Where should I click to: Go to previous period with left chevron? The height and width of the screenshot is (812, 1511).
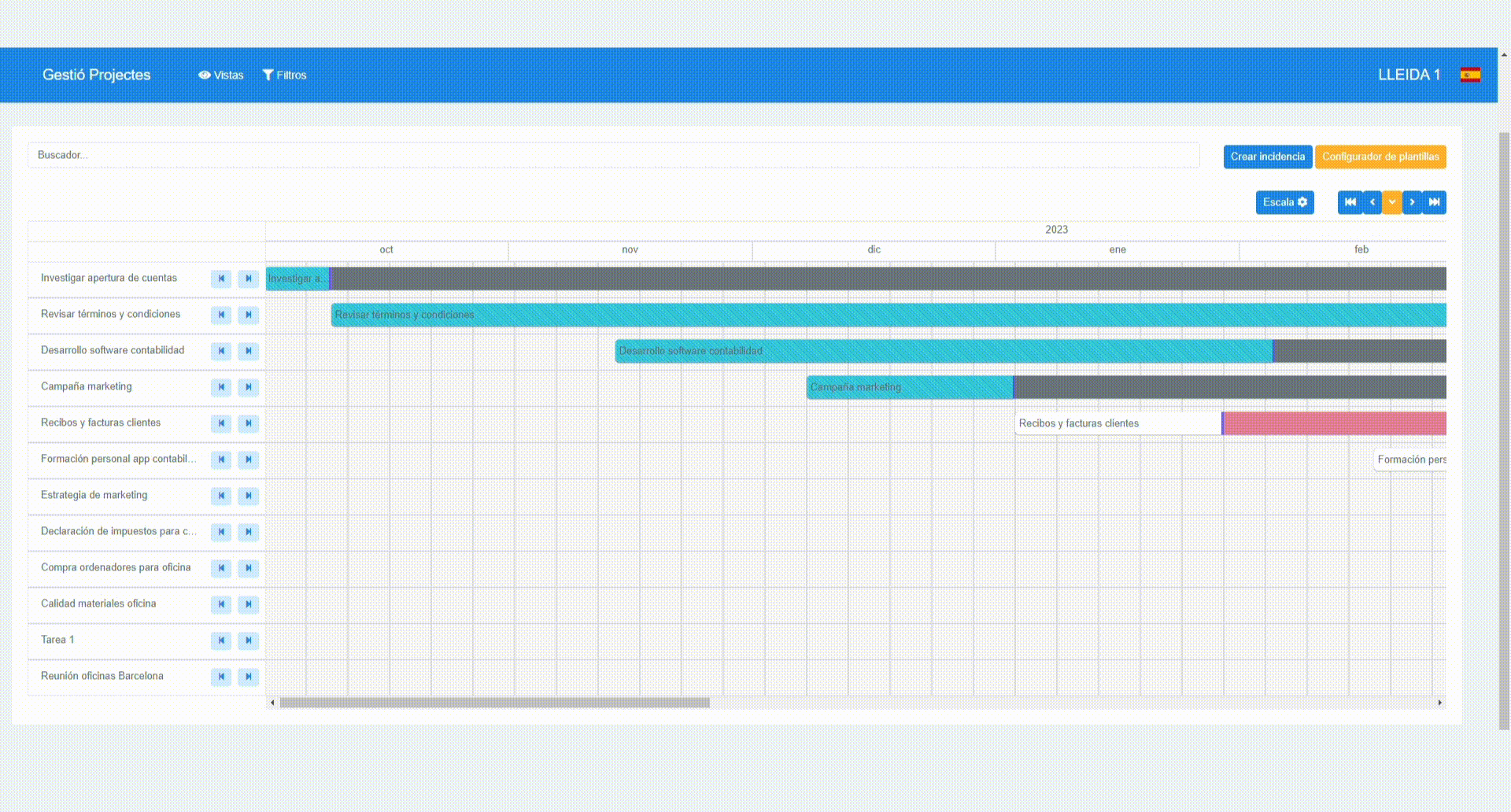[1372, 202]
